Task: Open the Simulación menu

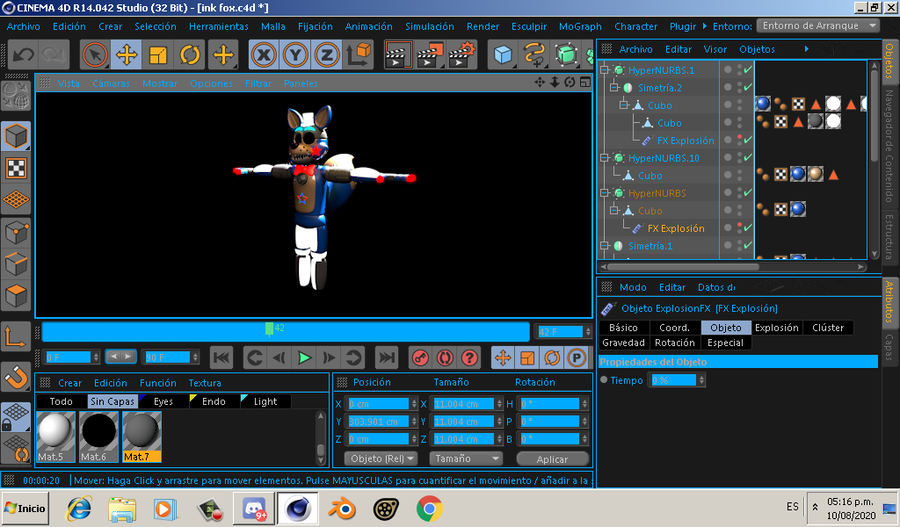Action: tap(429, 26)
